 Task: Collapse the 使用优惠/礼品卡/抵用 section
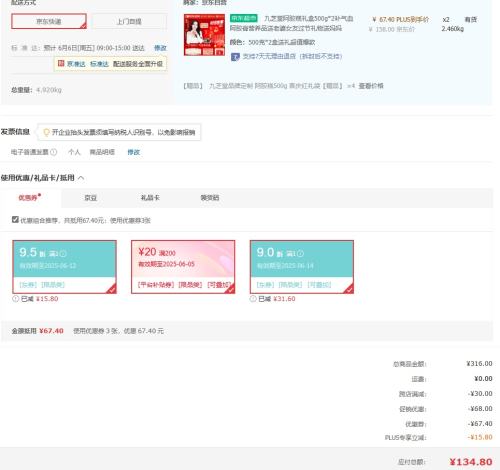pos(81,178)
